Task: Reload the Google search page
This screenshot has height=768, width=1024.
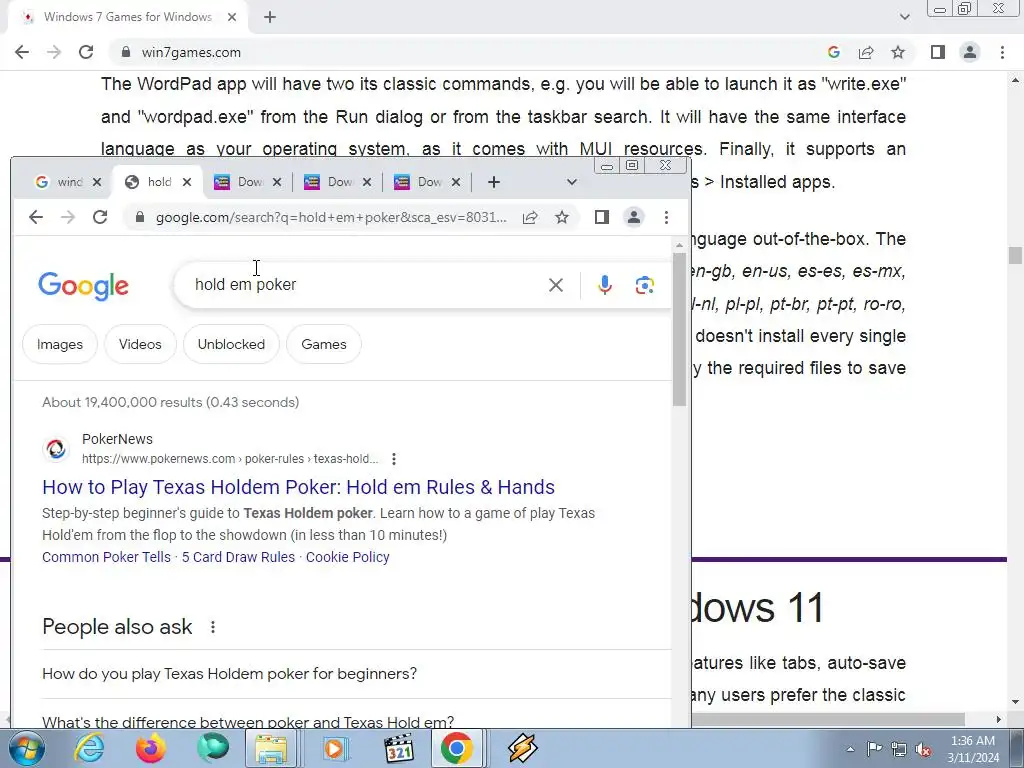Action: (x=100, y=217)
